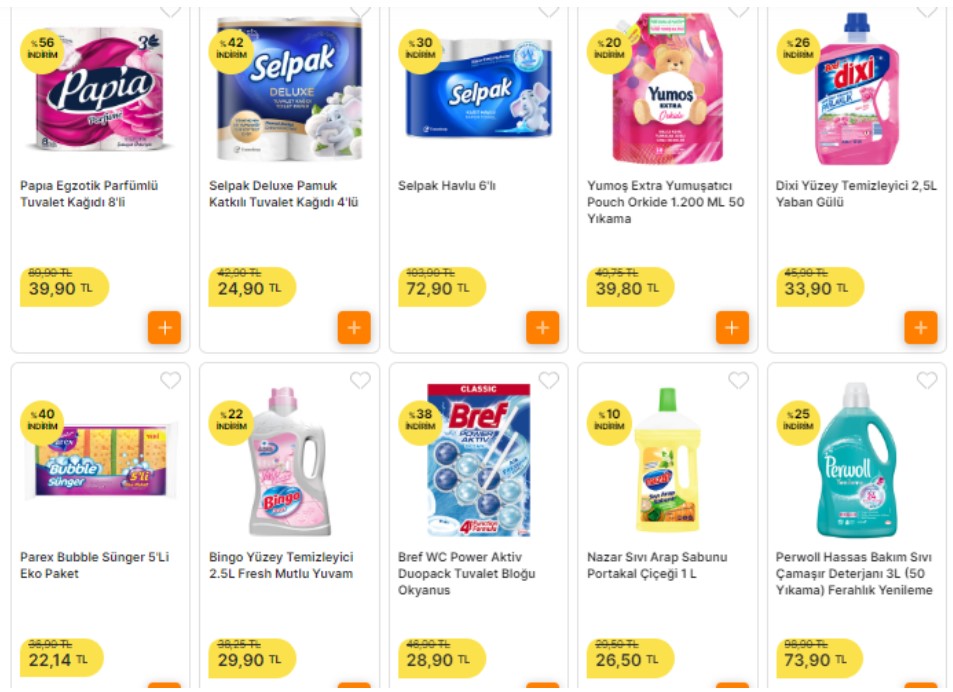Add Dixi Yüzey Temizleyici to cart
This screenshot has height=692, width=953.
tap(920, 327)
